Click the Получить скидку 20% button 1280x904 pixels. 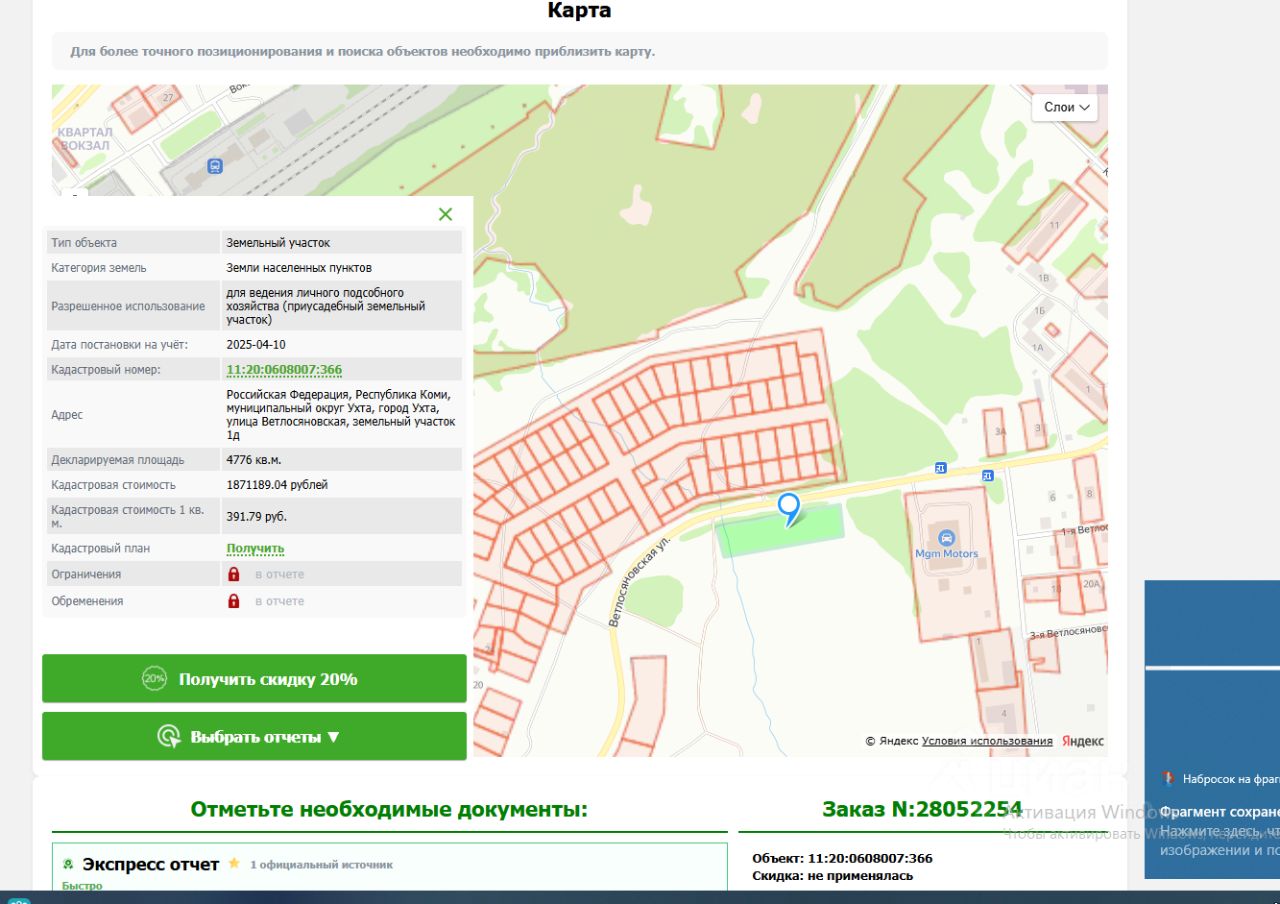(x=254, y=679)
